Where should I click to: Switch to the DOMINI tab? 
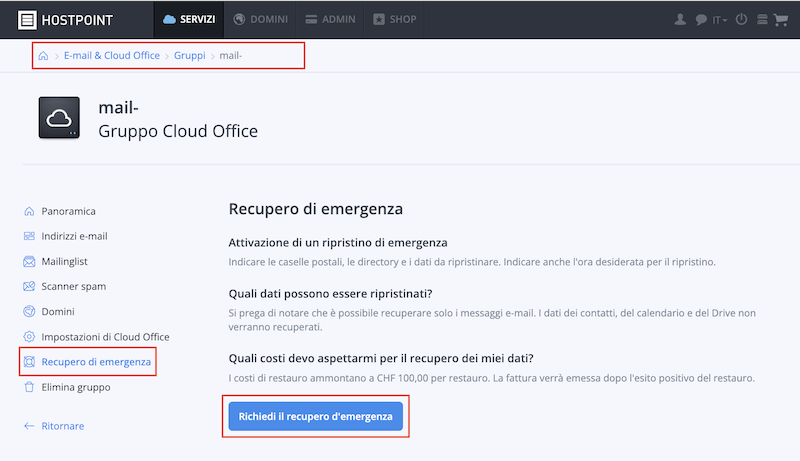(x=261, y=19)
